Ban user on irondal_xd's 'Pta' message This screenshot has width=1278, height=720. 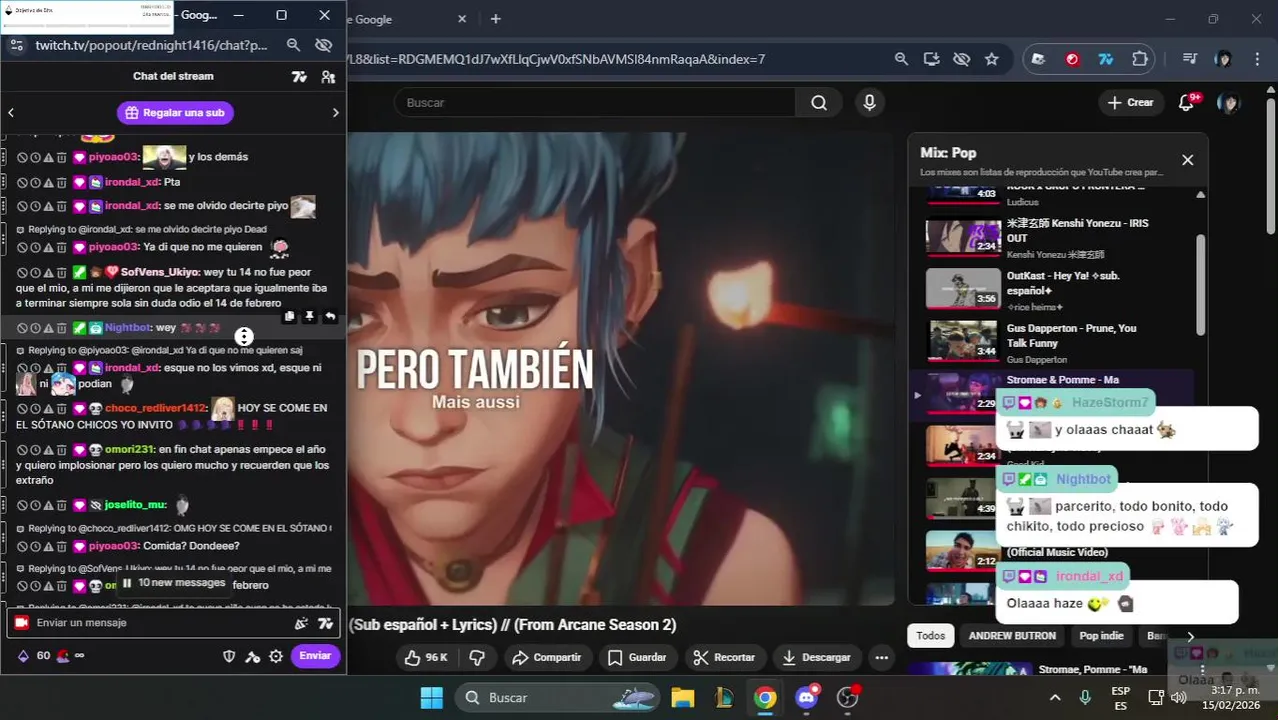tap(22, 183)
